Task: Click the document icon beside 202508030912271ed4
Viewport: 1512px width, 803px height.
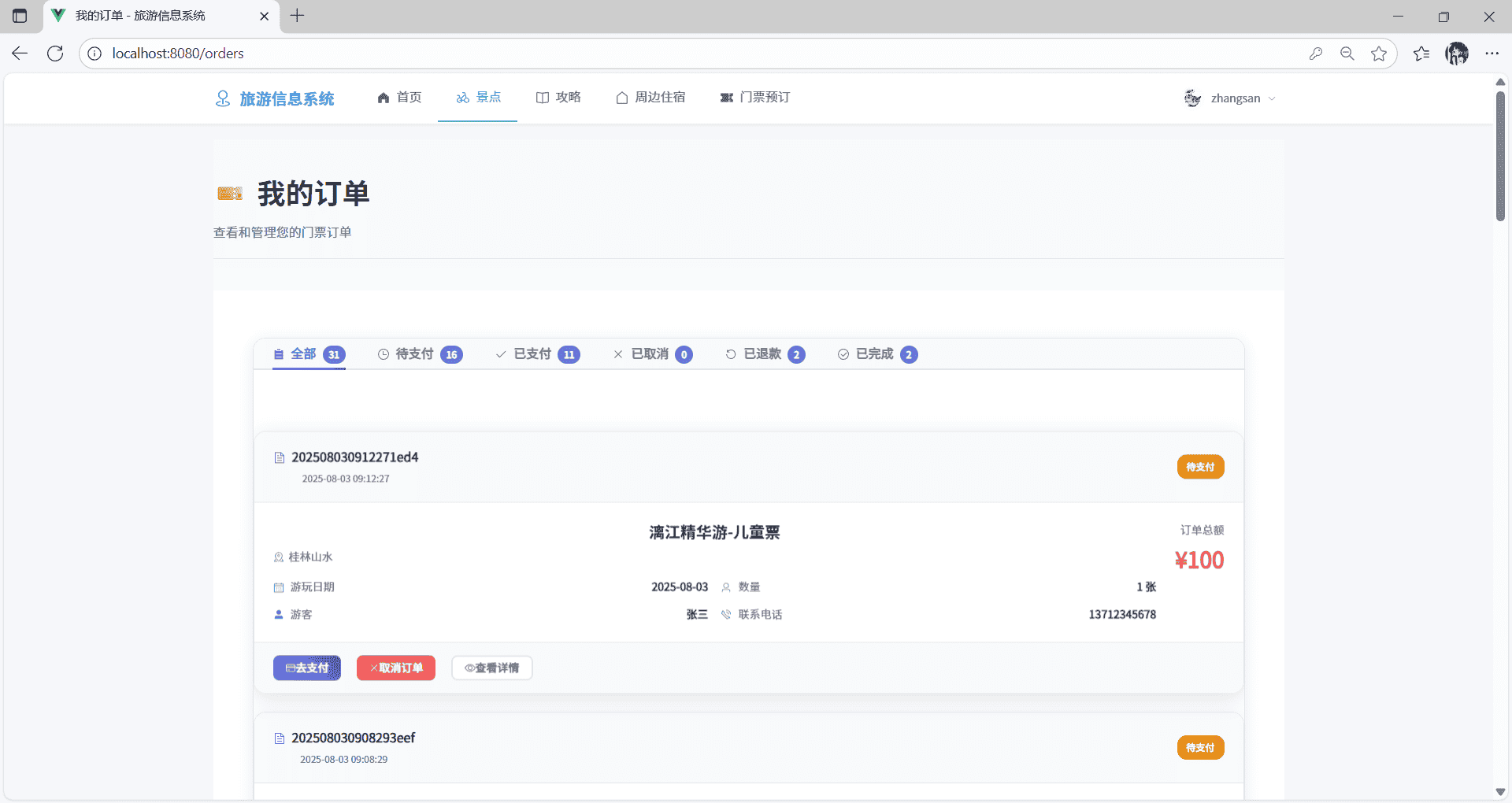Action: click(x=279, y=457)
